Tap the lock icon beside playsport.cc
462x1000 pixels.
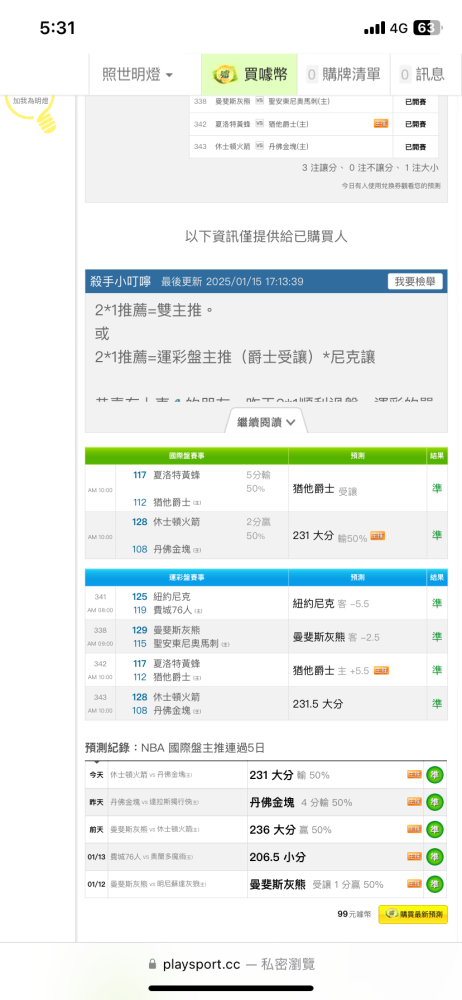tap(152, 964)
